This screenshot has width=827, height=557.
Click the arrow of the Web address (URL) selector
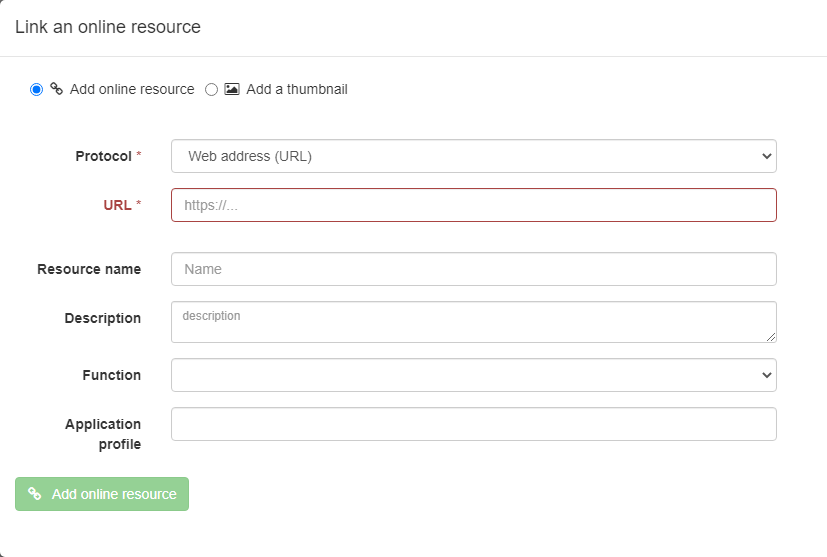[766, 156]
